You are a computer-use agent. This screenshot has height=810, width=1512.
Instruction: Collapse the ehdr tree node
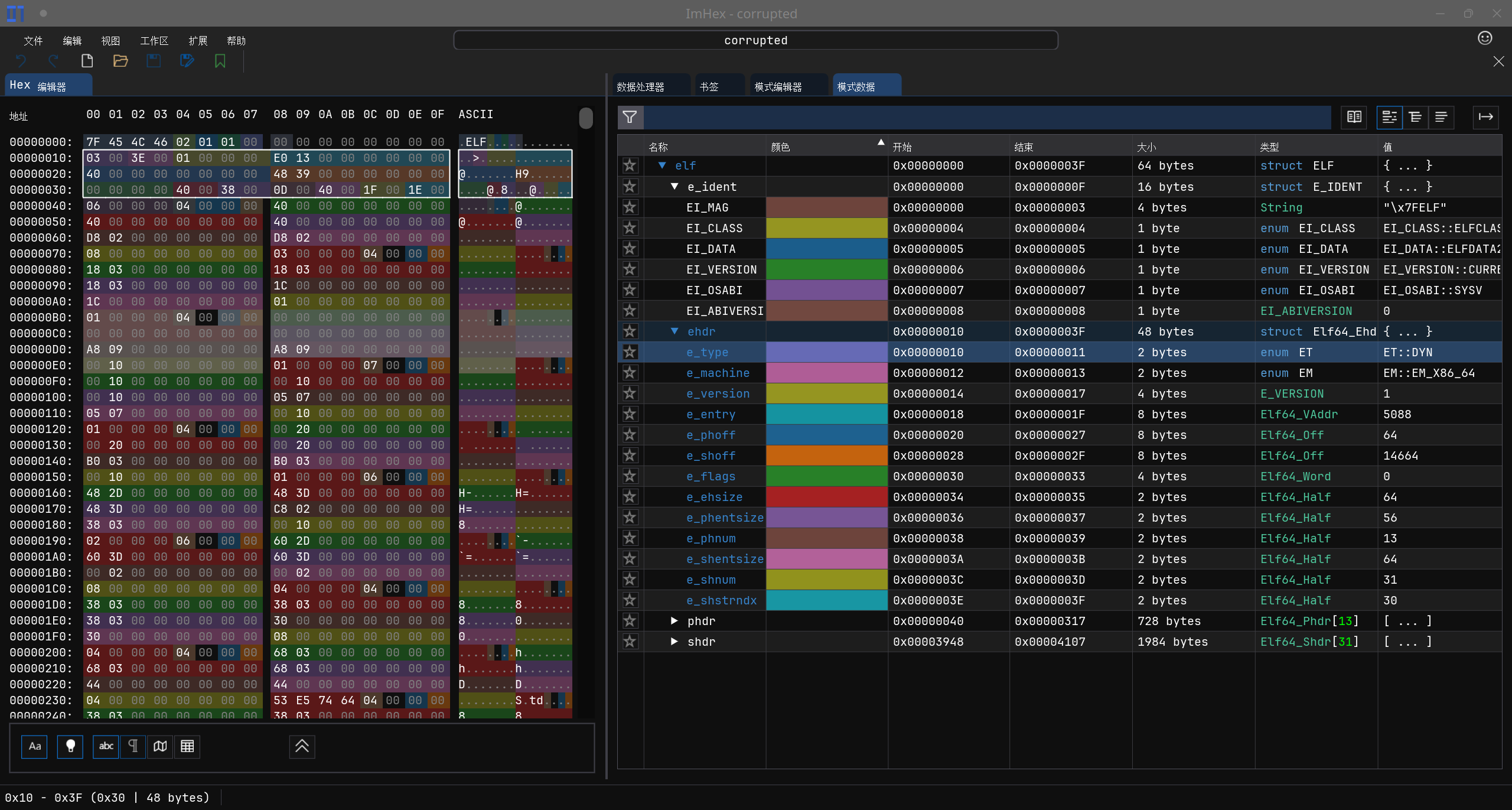click(674, 331)
